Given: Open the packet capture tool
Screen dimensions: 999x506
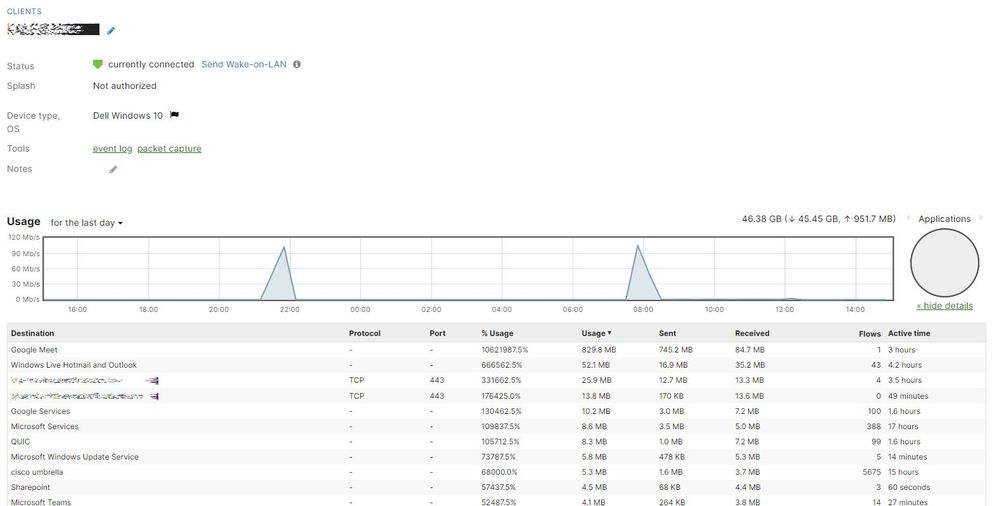Looking at the screenshot, I should [169, 149].
